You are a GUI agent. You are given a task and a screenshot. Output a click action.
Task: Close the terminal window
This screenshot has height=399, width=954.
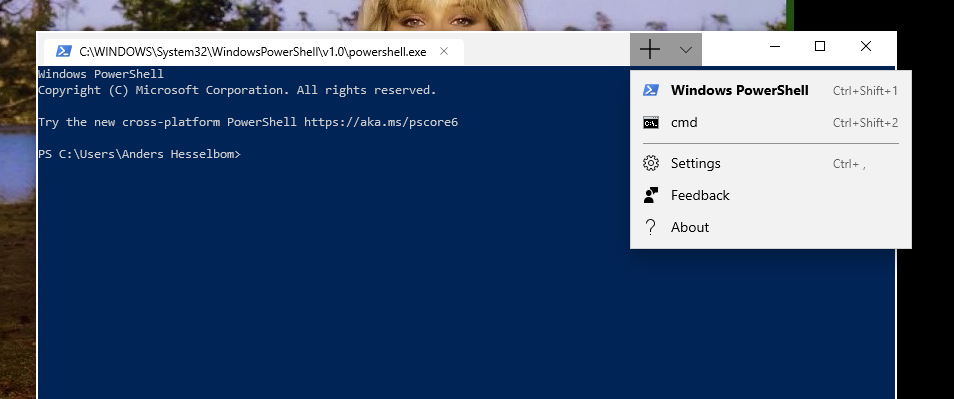[866, 46]
